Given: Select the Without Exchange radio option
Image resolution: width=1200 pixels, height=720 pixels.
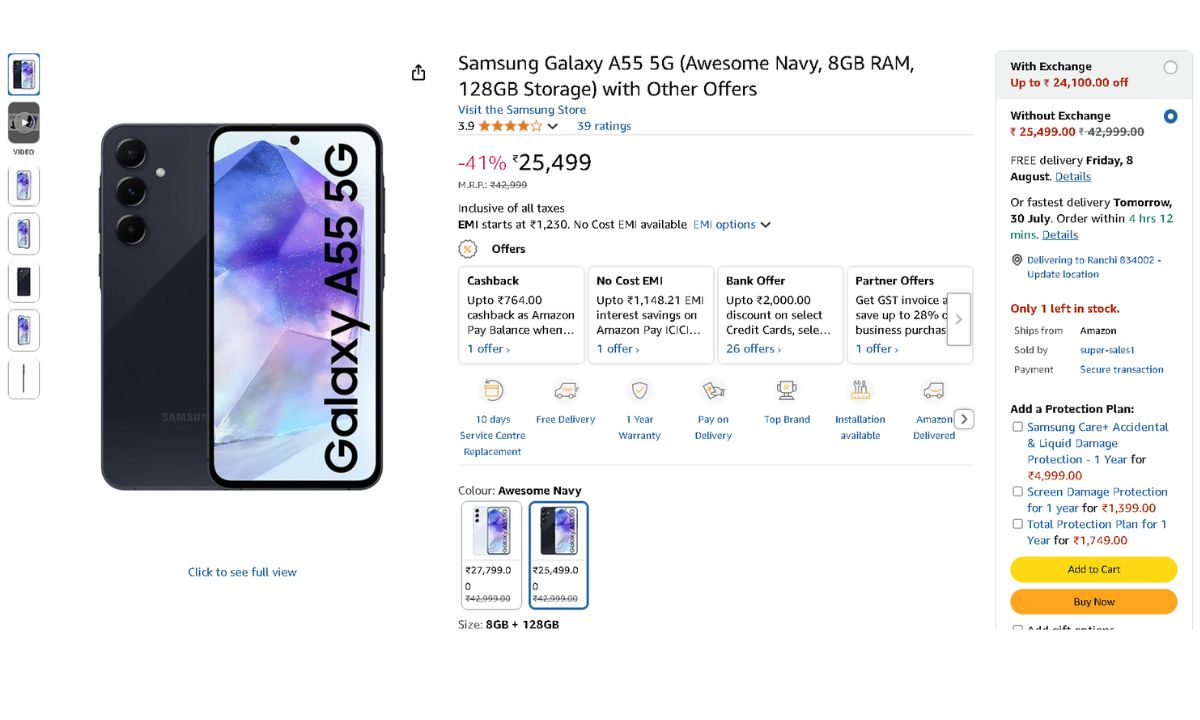Looking at the screenshot, I should (1170, 116).
